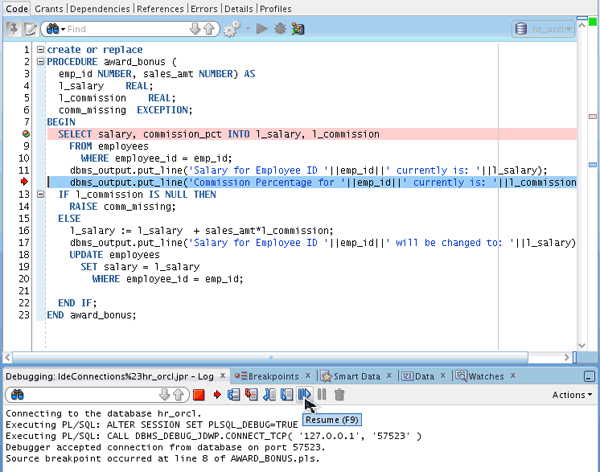Toggle the breakpoint marker on line 8

(x=26, y=134)
